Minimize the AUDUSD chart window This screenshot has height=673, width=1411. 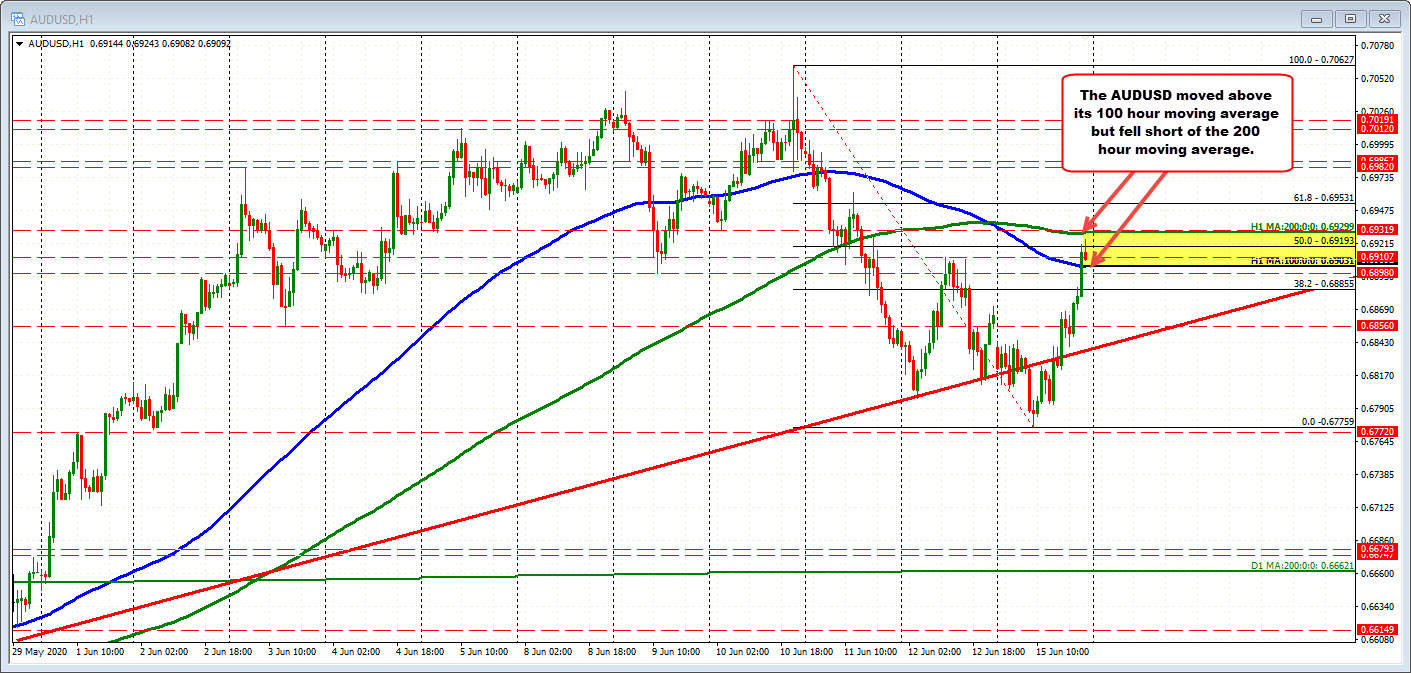click(1319, 18)
